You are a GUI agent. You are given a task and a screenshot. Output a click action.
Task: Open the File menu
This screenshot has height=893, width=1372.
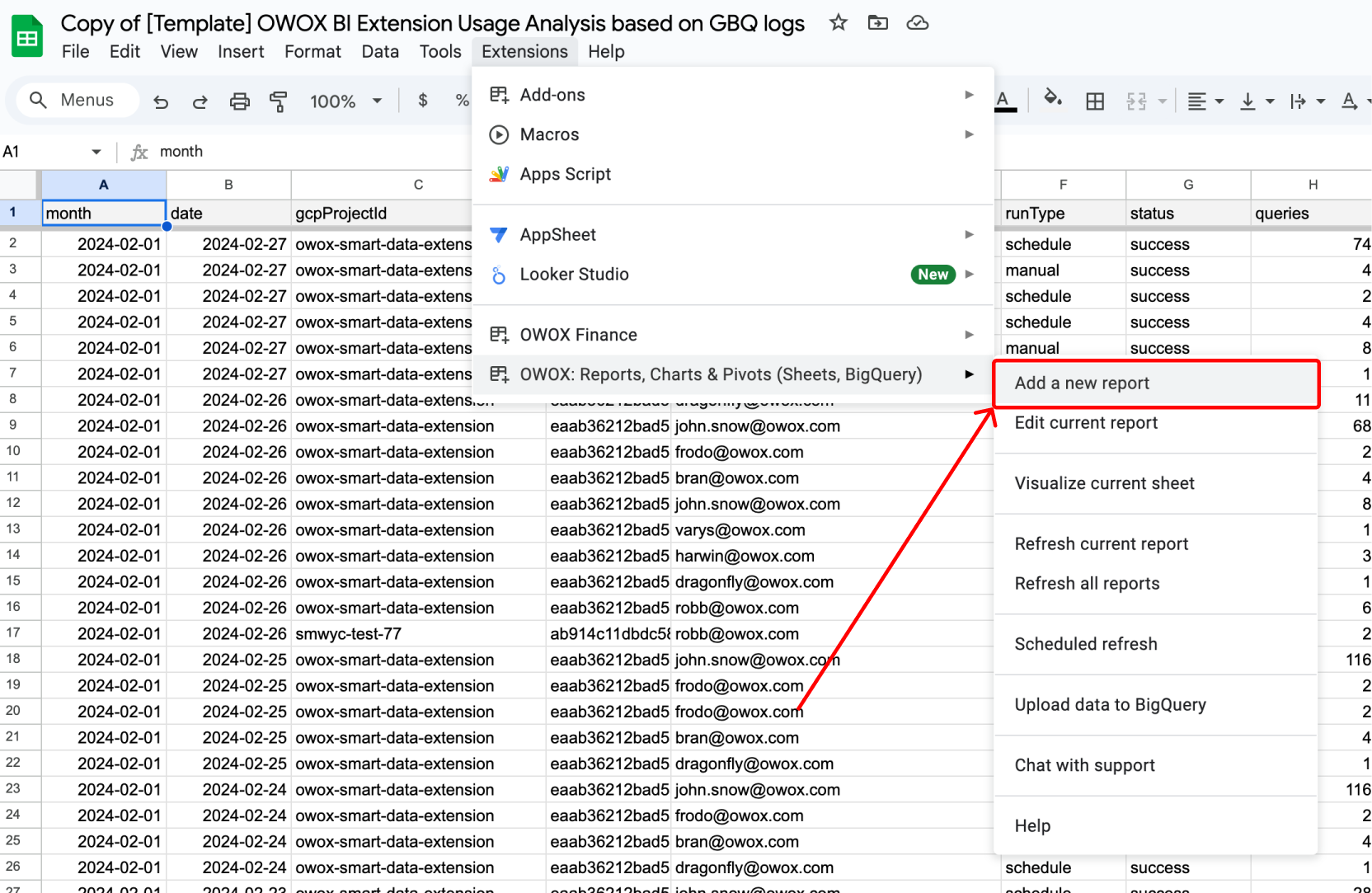[75, 51]
